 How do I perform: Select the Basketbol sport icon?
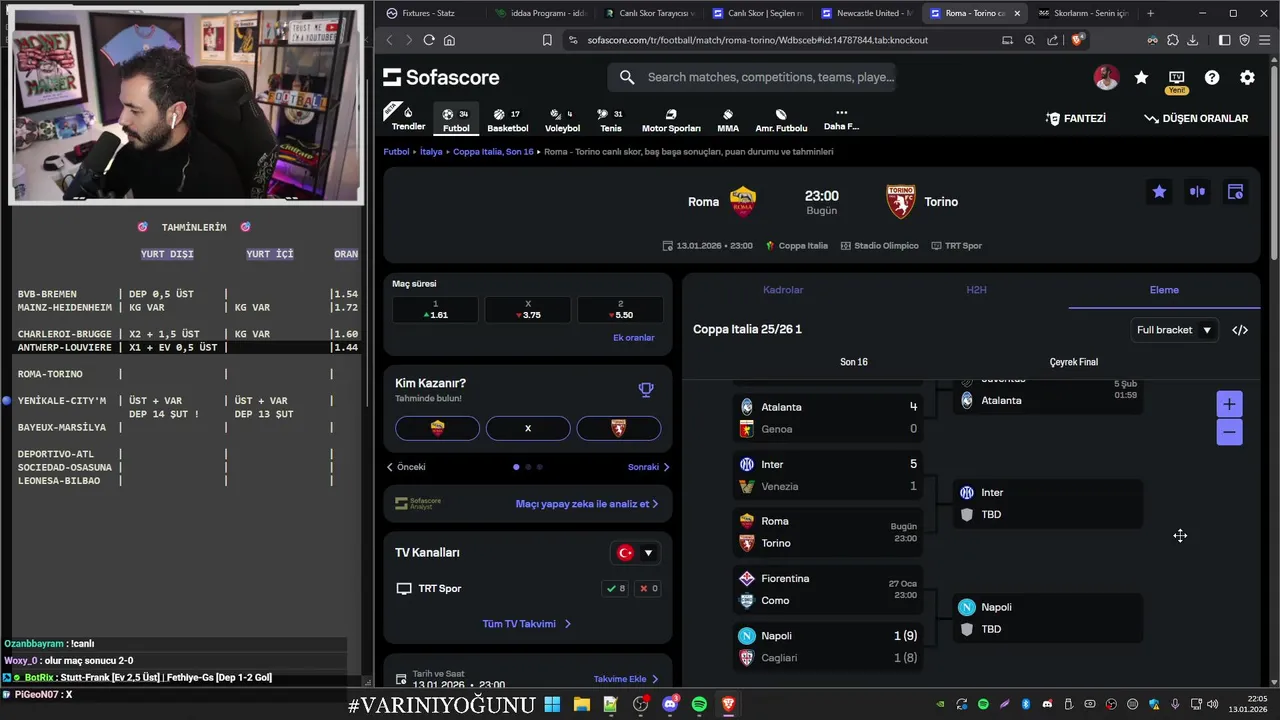pos(508,120)
